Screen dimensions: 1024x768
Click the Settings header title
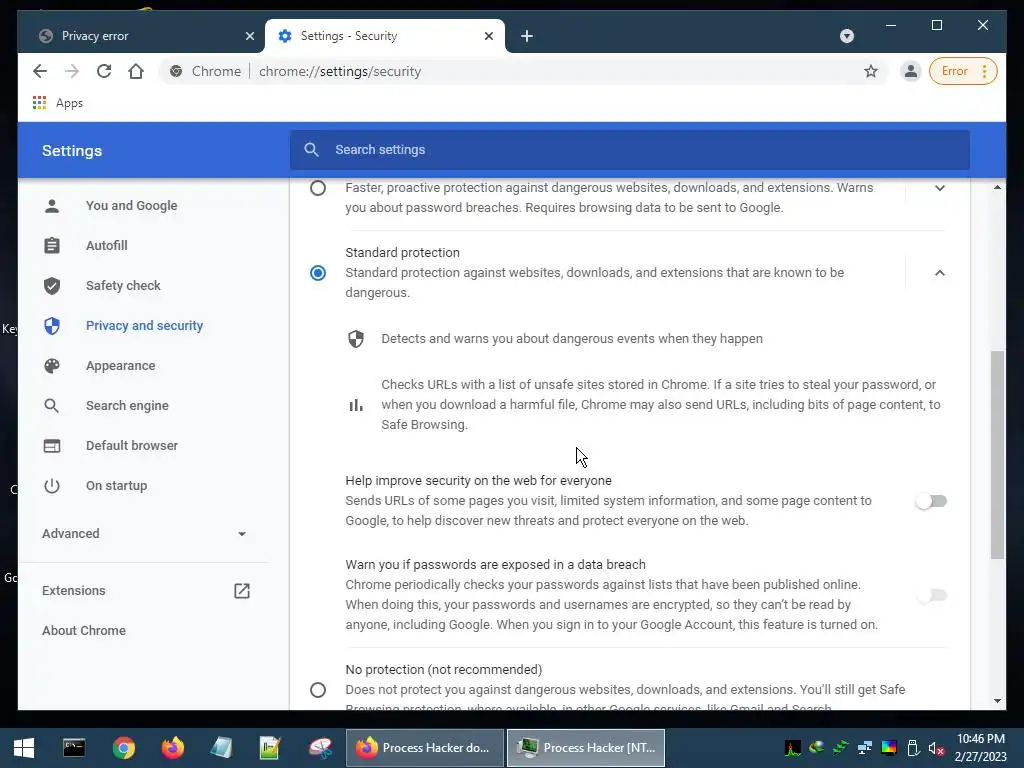pyautogui.click(x=72, y=151)
